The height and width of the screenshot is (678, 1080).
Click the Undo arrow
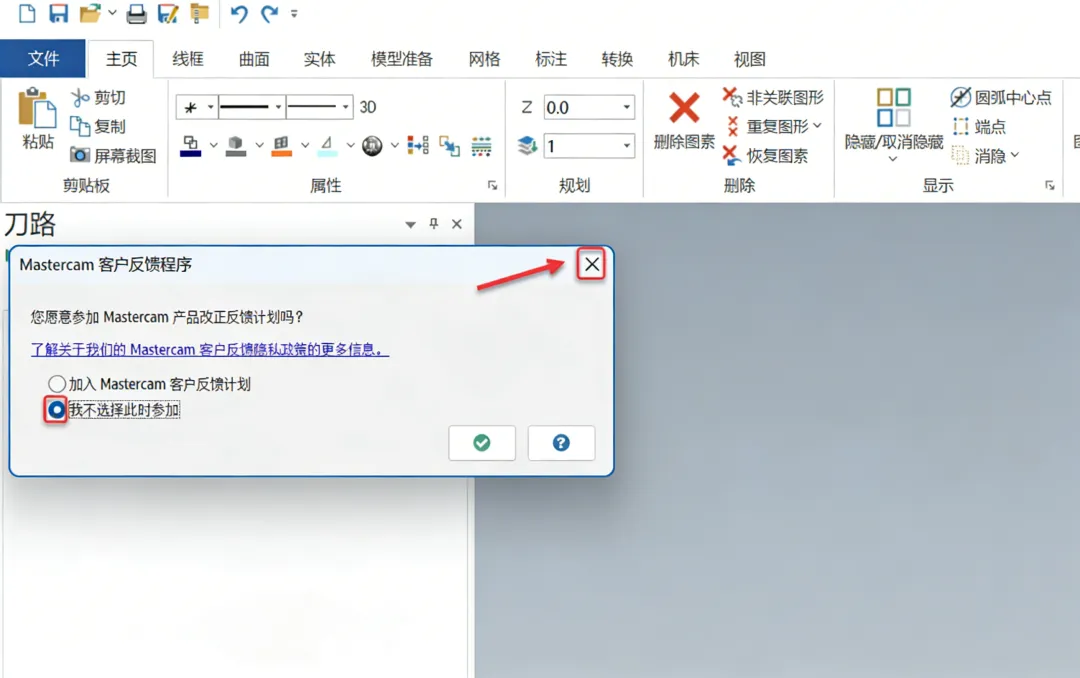coord(239,13)
